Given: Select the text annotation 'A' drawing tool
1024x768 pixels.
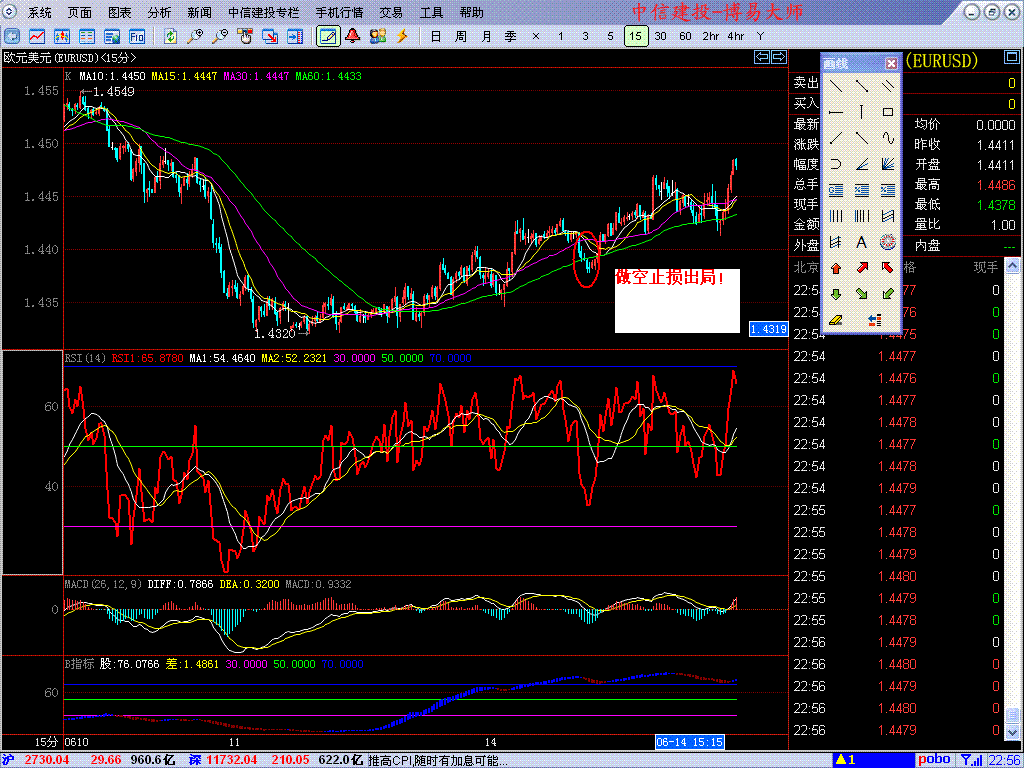Looking at the screenshot, I should point(861,242).
